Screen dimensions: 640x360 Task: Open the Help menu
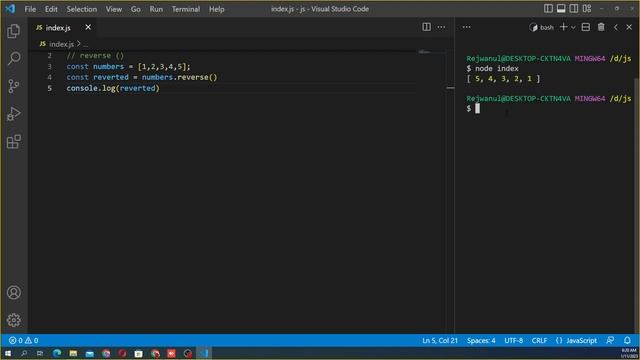click(217, 9)
